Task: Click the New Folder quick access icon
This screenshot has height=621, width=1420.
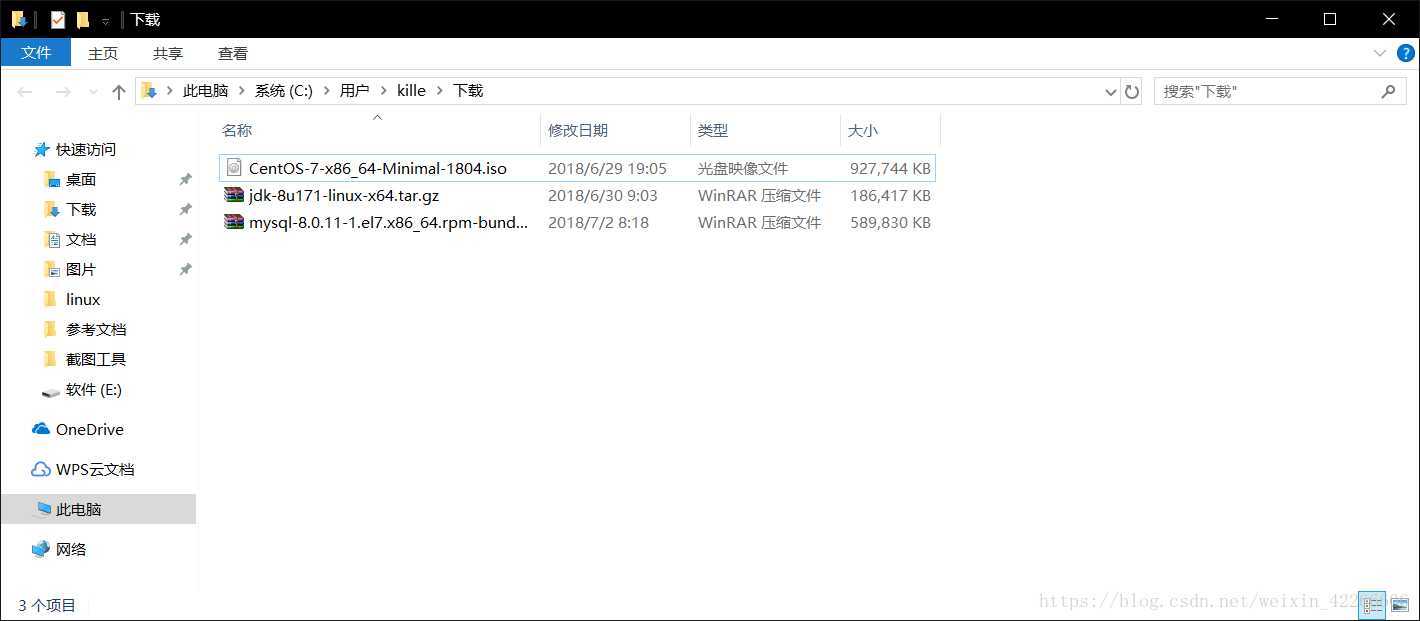Action: tap(83, 19)
